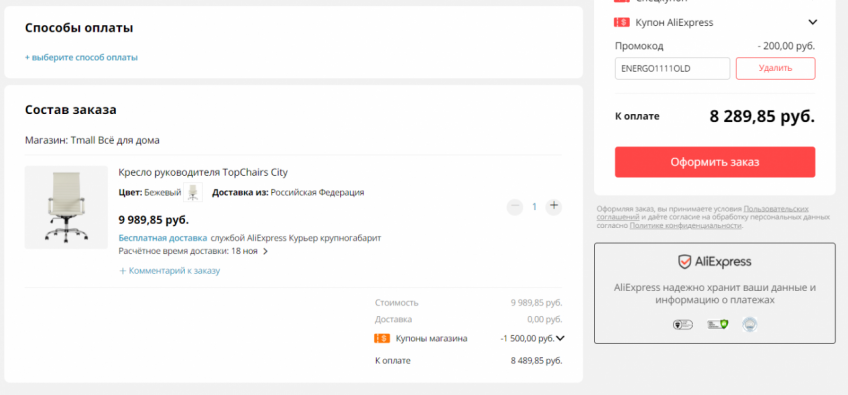Click the Удалить promo code button
The height and width of the screenshot is (395, 848).
tap(776, 68)
